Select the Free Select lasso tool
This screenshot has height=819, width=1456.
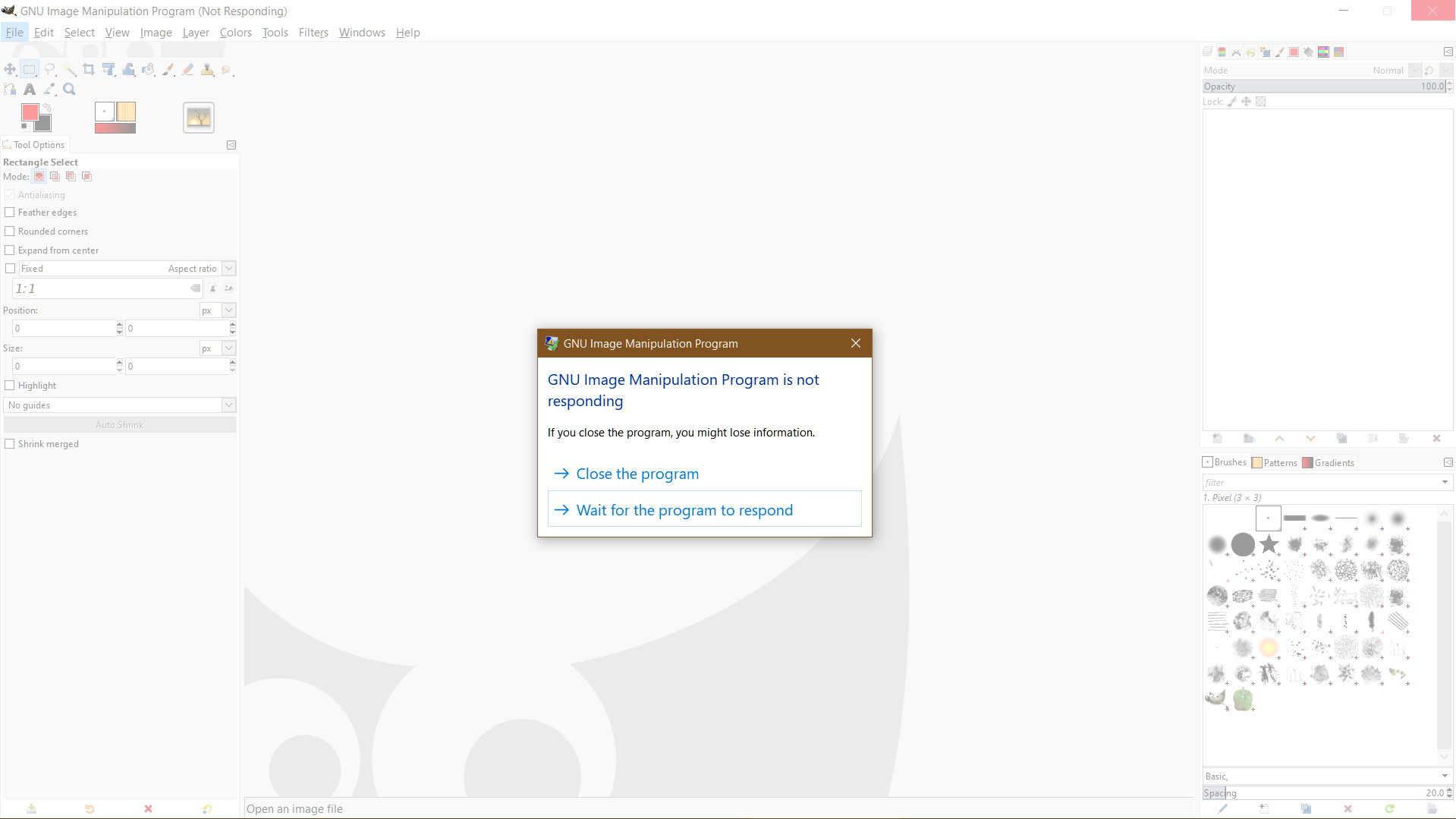point(49,70)
